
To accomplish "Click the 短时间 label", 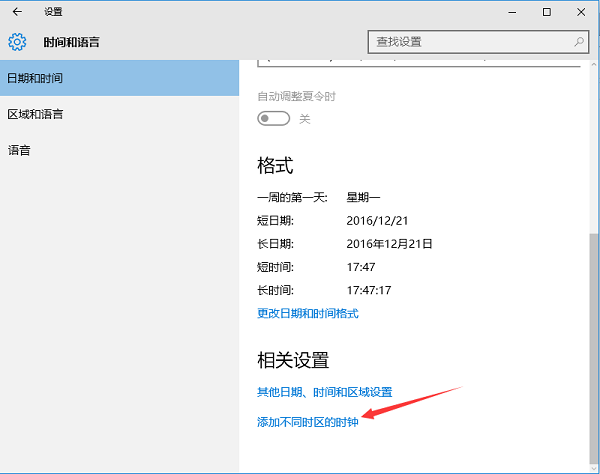I will point(276,267).
